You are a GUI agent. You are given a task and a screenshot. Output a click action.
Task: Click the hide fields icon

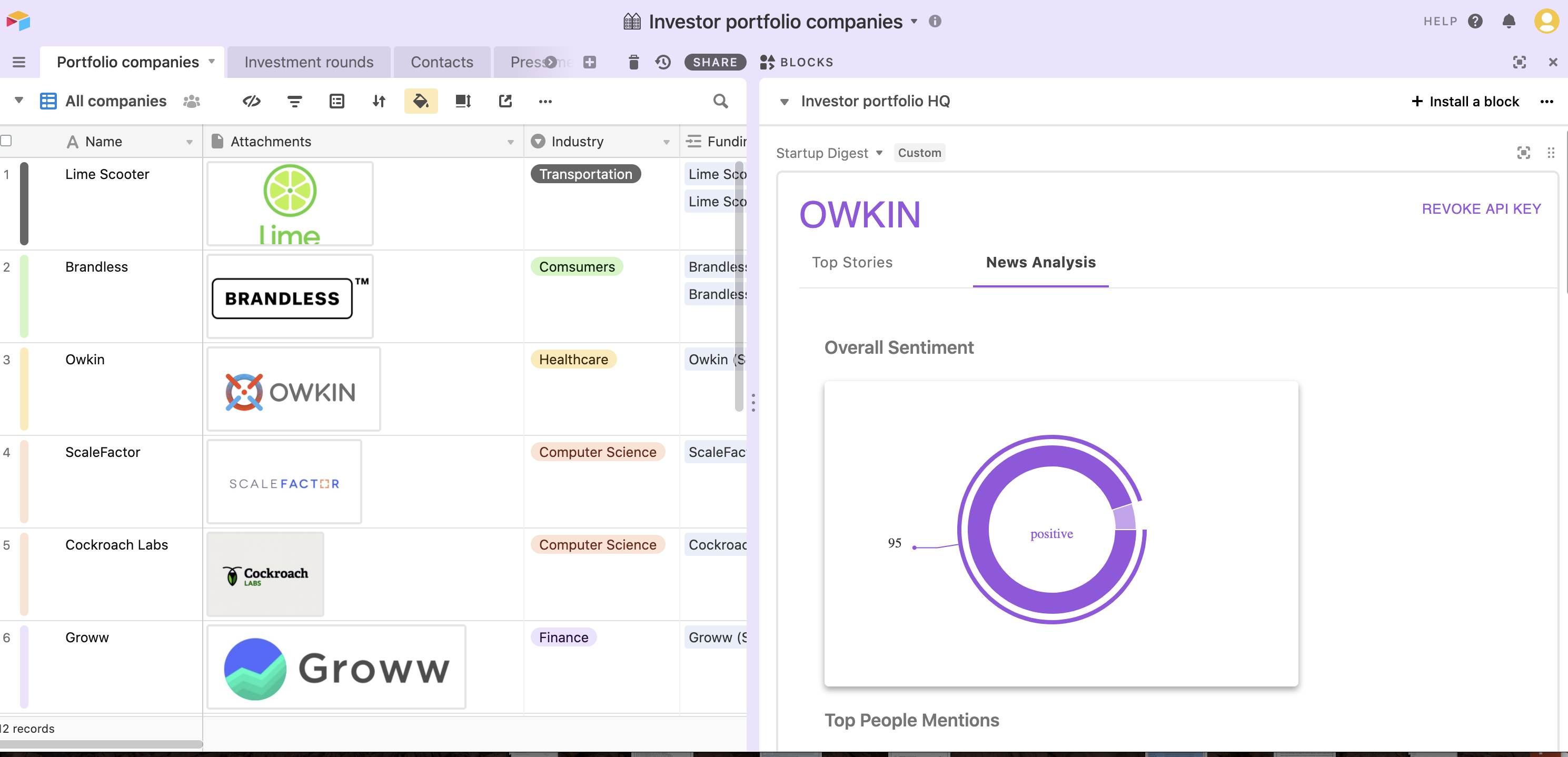(251, 101)
